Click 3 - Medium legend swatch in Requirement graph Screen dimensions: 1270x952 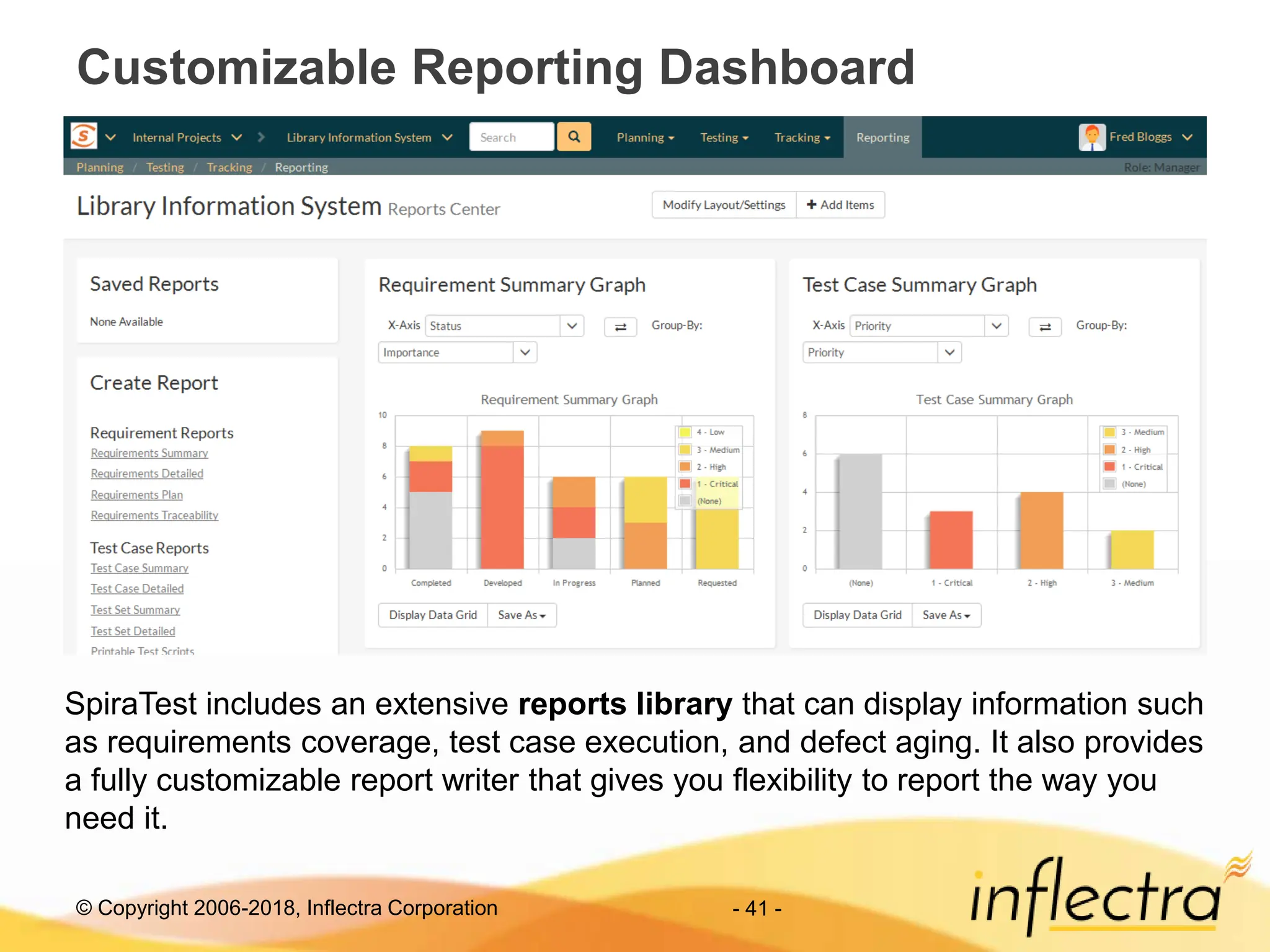685,449
